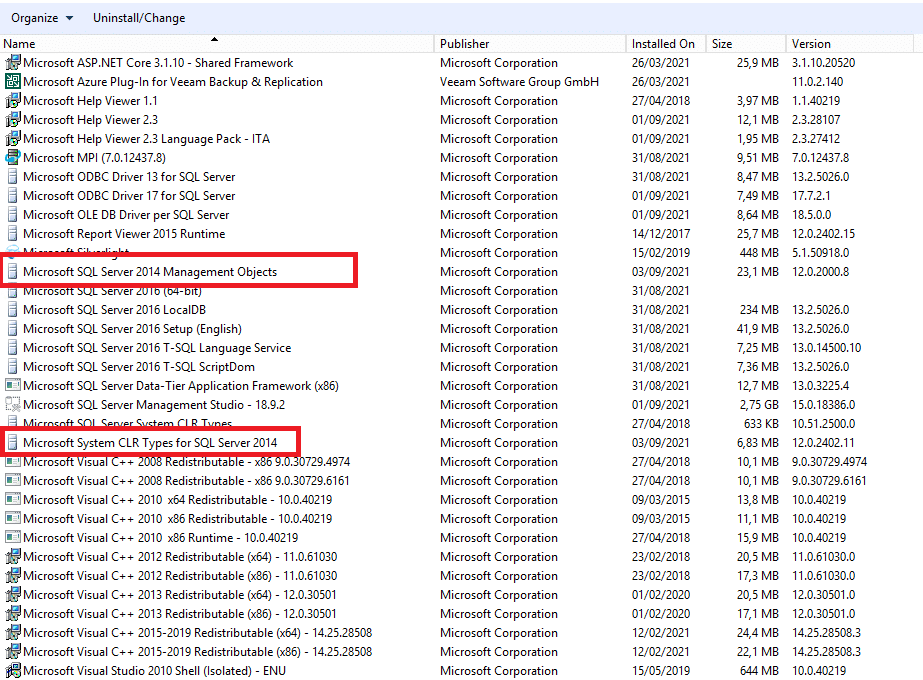
Task: Click the Visual C++ 2010 x64 Redistributable icon
Action: (12, 499)
